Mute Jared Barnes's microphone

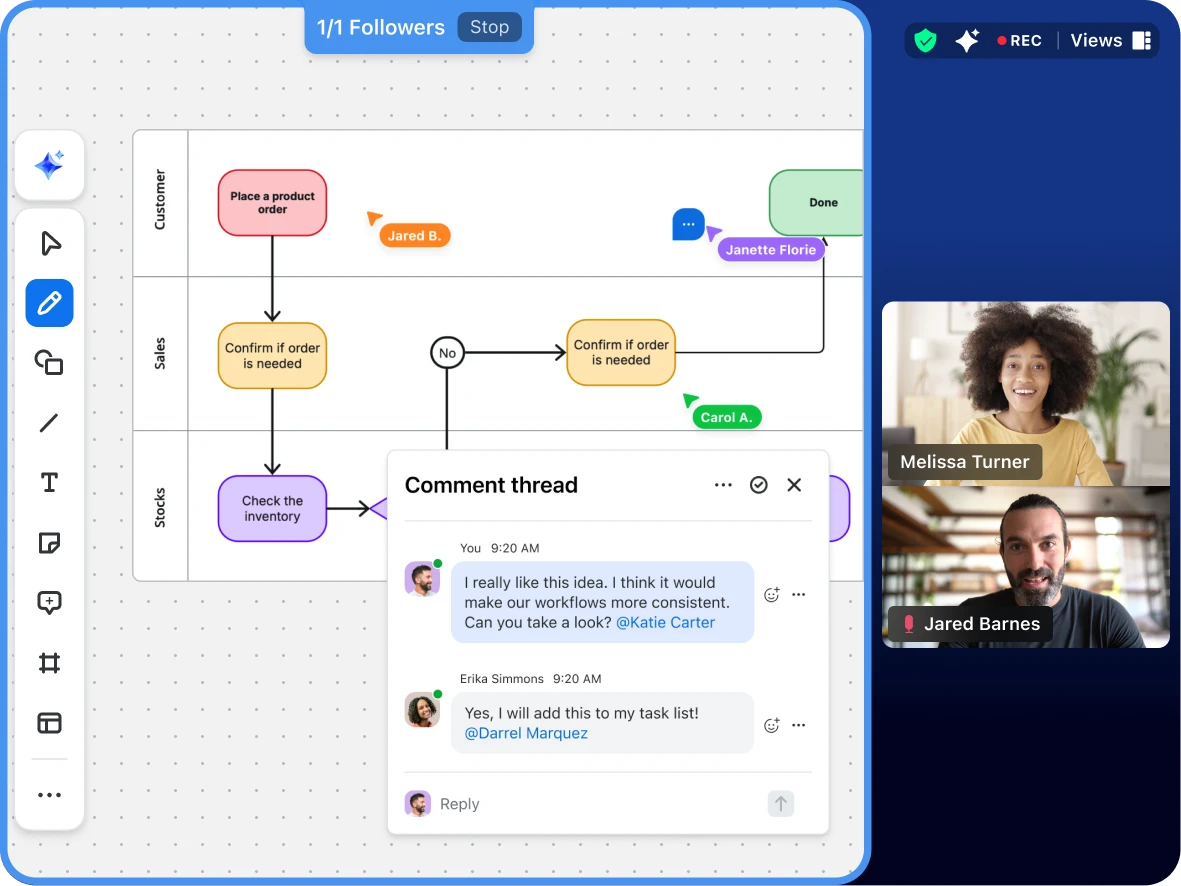[x=908, y=624]
